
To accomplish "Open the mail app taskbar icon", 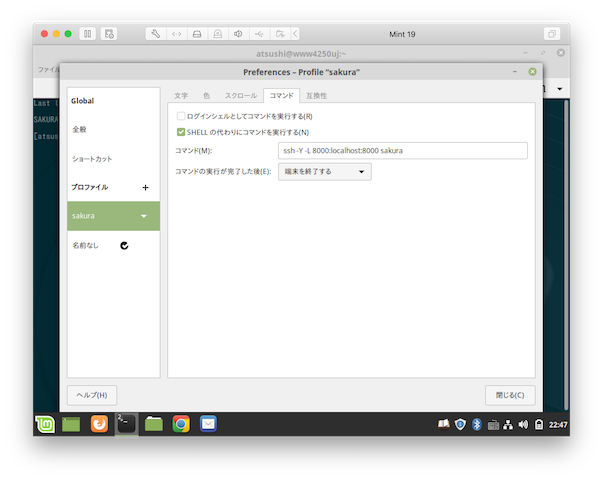I will coord(208,424).
